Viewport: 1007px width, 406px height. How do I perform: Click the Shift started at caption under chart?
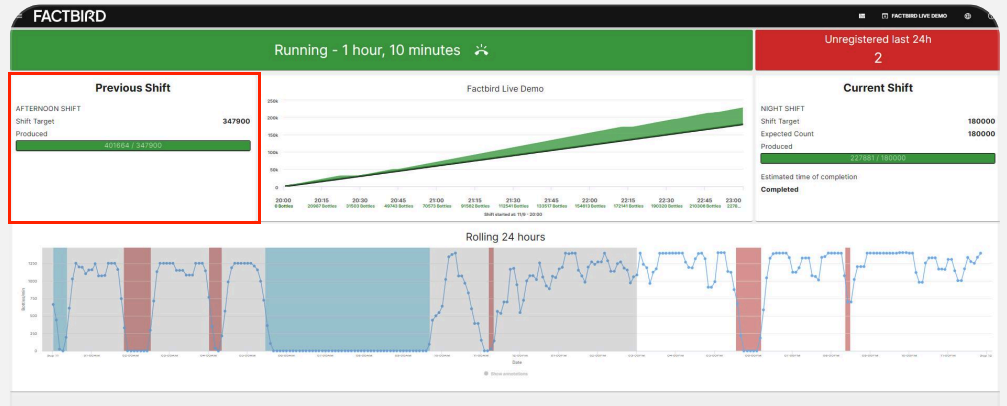point(513,213)
